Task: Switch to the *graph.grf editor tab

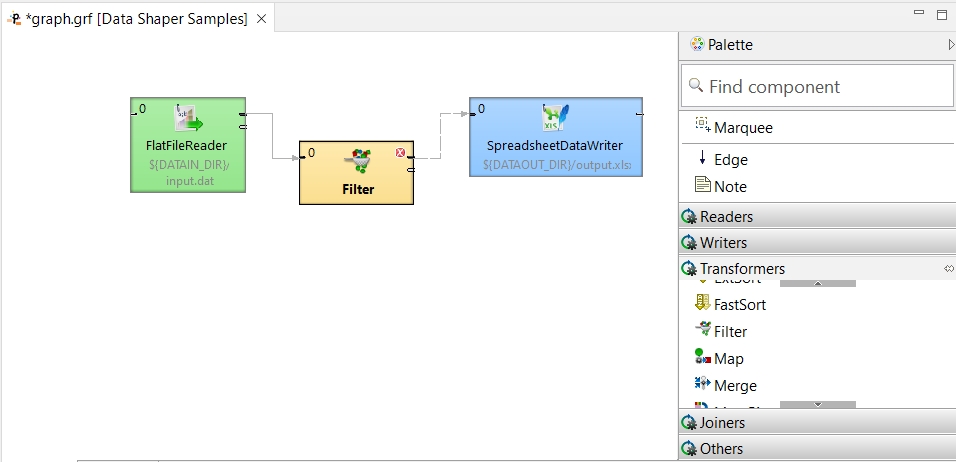Action: pos(136,20)
